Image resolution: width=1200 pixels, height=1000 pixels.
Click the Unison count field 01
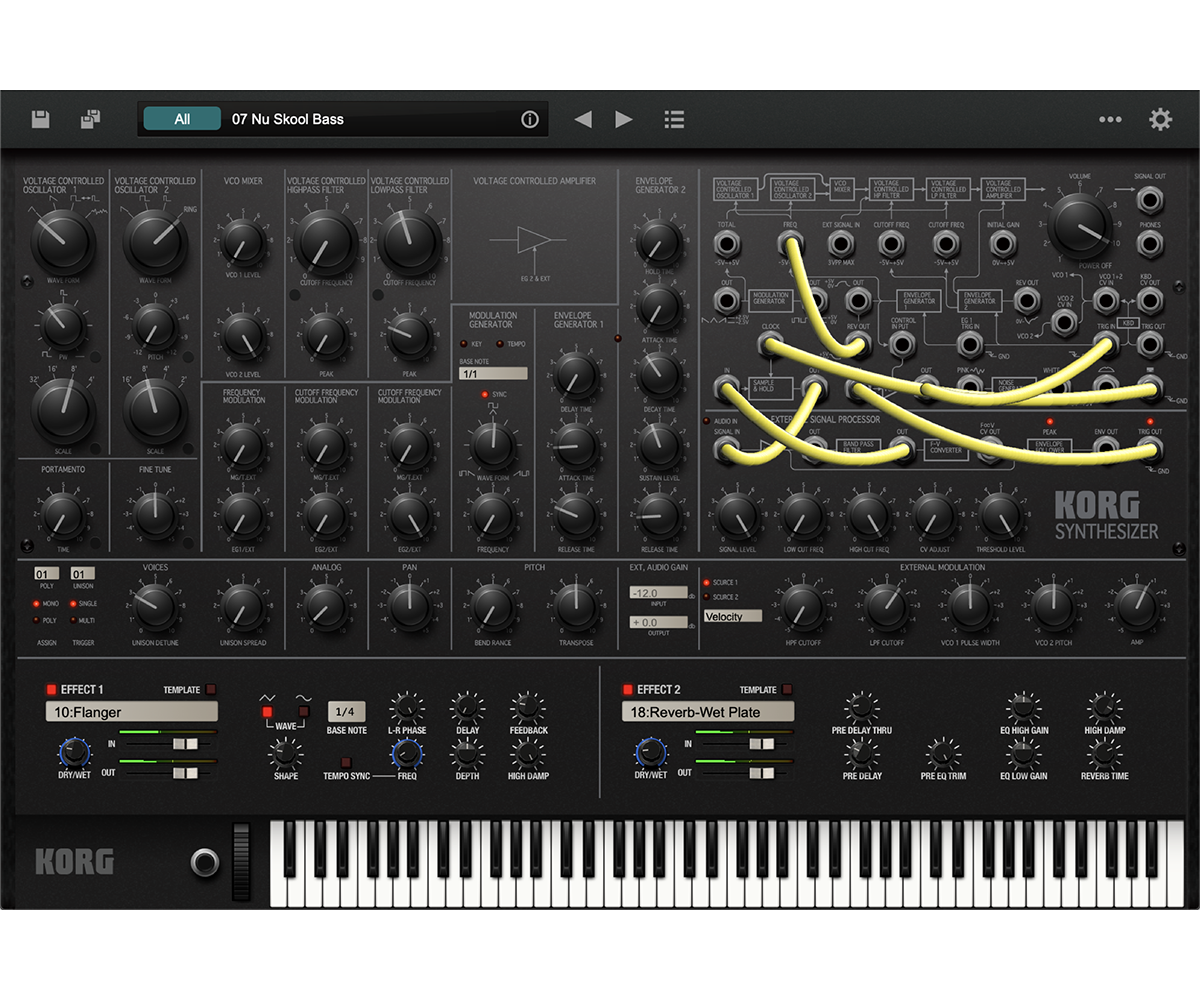(x=82, y=574)
